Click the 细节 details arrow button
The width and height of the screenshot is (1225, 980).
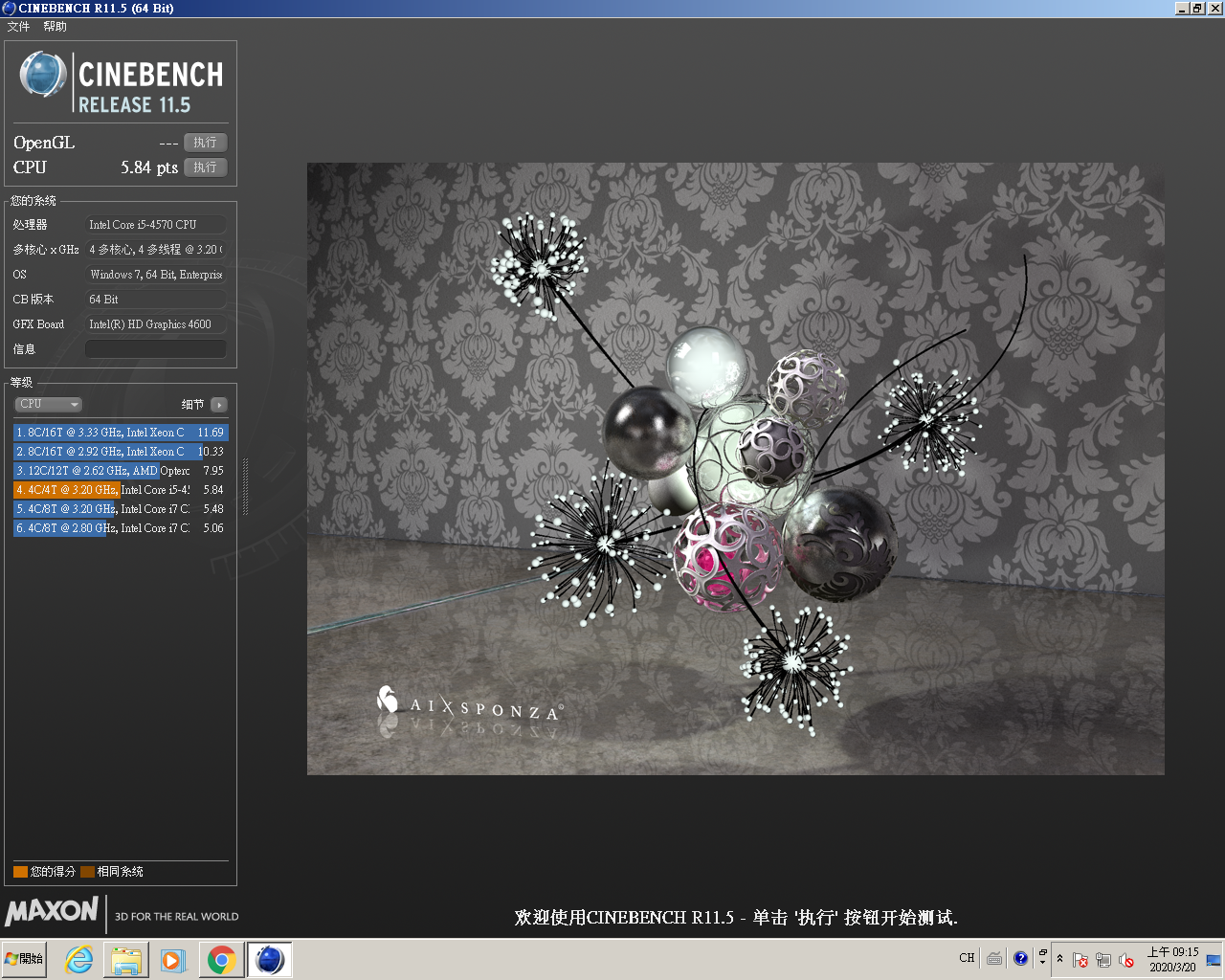pos(219,405)
